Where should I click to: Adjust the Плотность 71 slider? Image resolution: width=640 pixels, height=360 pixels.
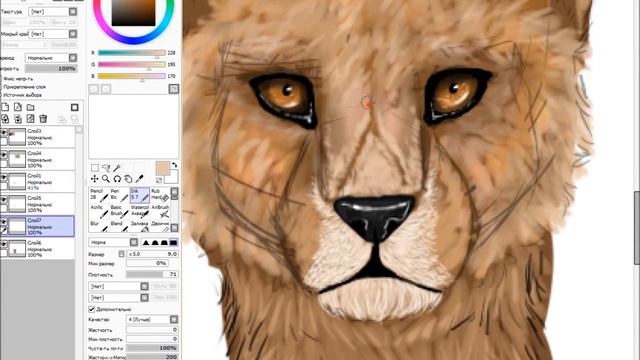point(152,275)
